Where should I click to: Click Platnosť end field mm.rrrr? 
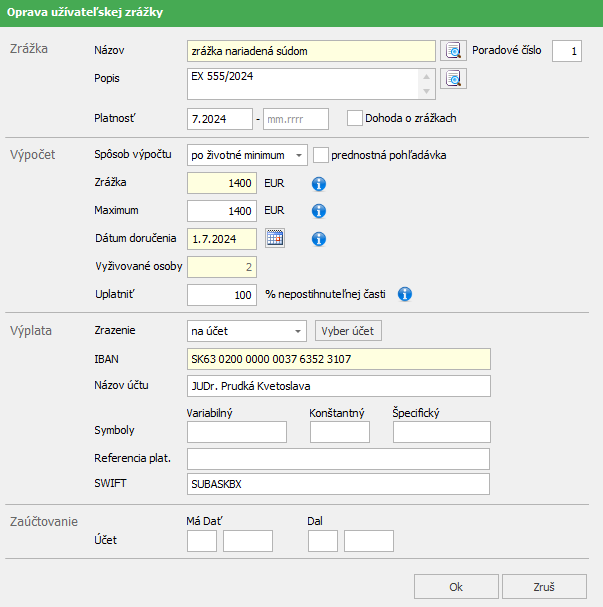296,119
